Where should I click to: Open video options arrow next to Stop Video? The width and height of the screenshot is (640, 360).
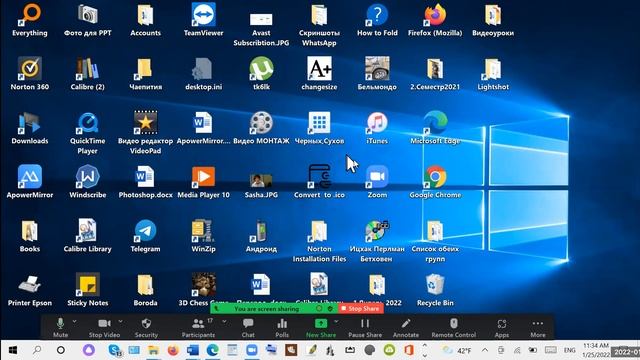pos(120,322)
